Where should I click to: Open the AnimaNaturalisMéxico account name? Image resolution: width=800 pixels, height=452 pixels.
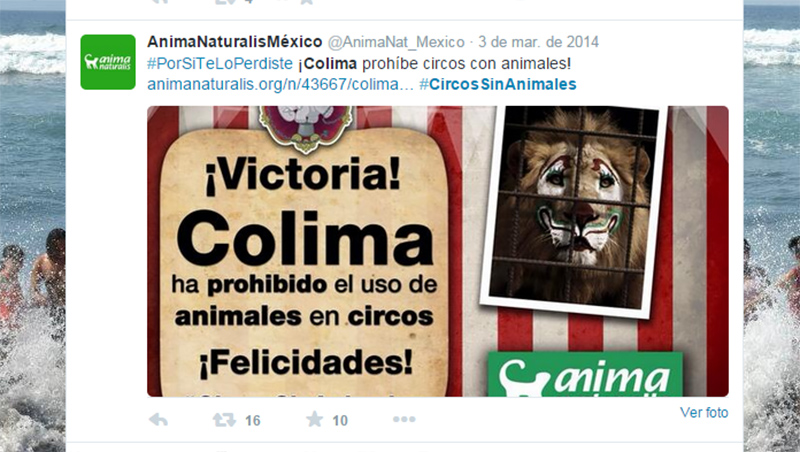[235, 42]
